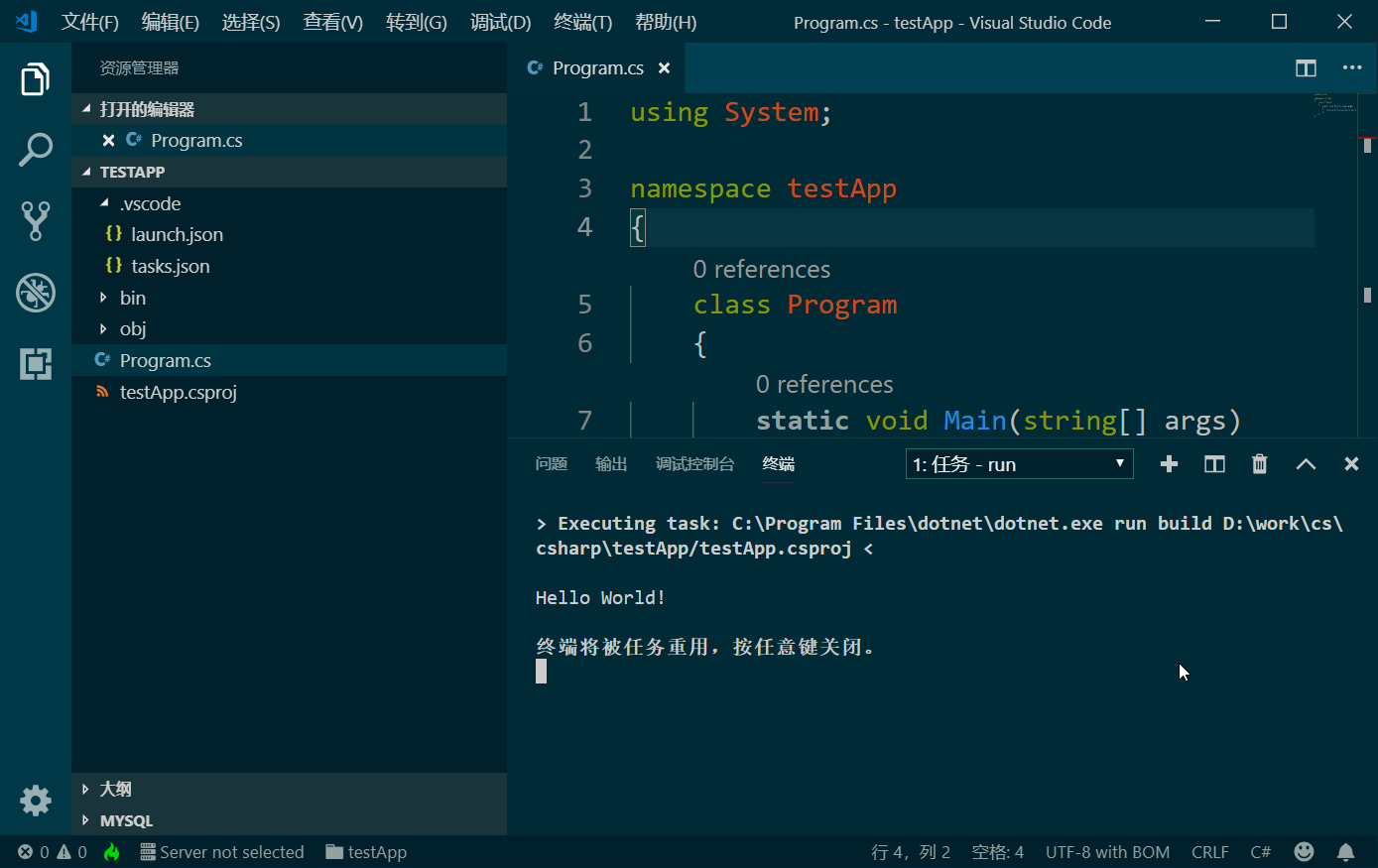Maximize the panel with up chevron

1306,464
